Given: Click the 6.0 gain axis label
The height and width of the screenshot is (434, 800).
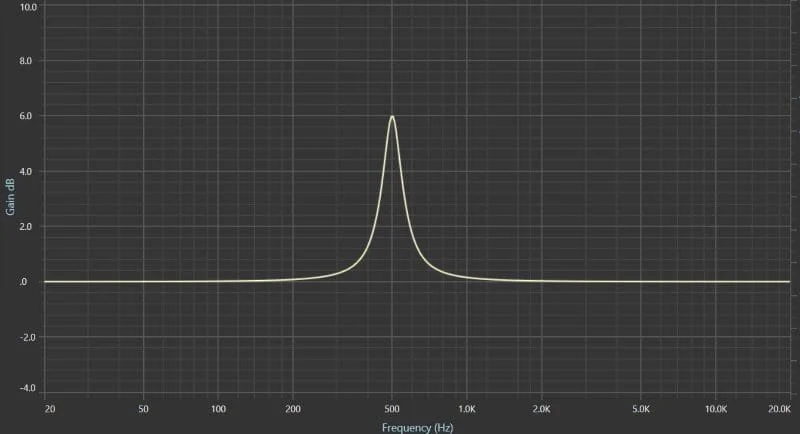Looking at the screenshot, I should coord(26,116).
